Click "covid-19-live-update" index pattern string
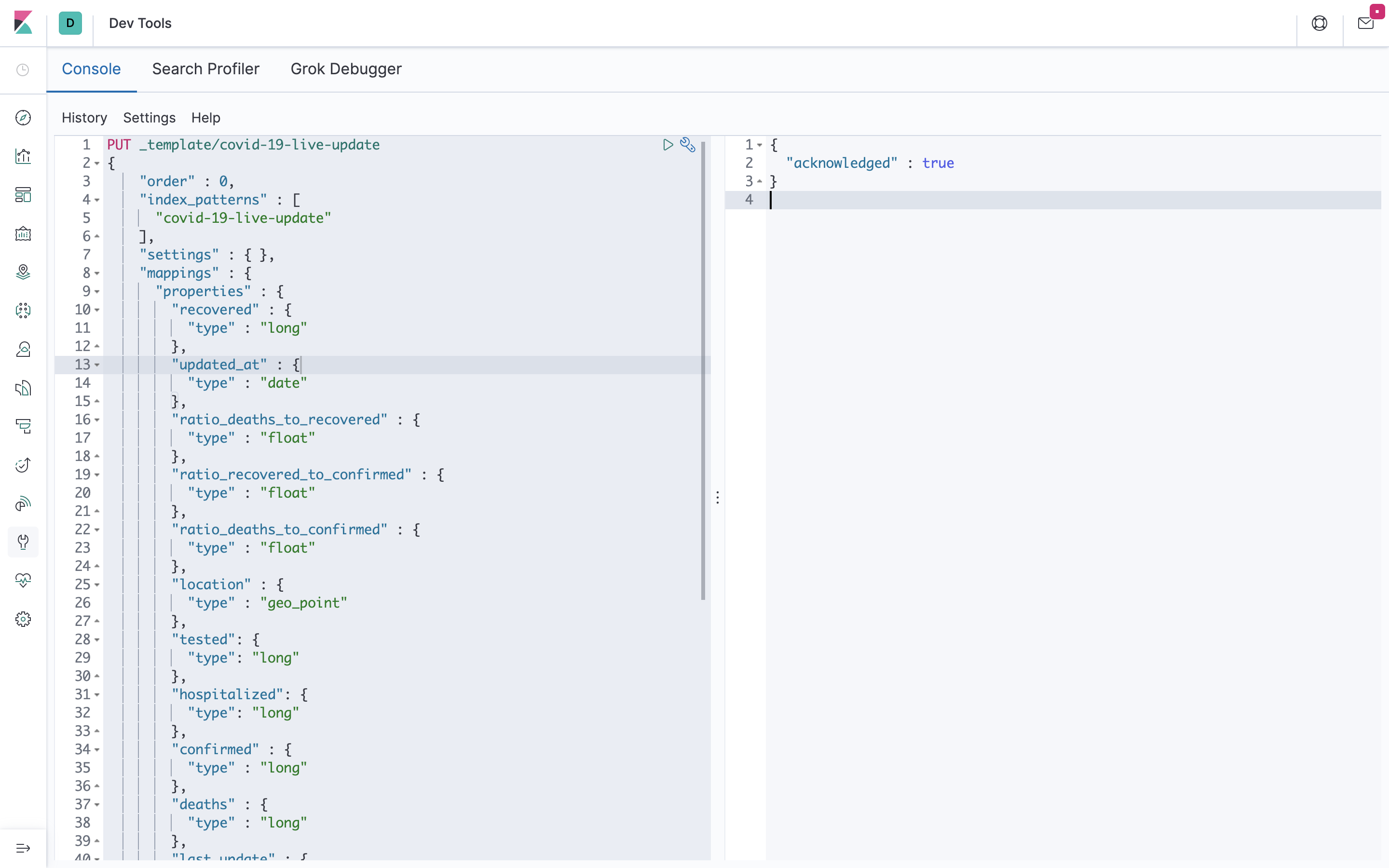Viewport: 1389px width, 868px height. click(244, 218)
